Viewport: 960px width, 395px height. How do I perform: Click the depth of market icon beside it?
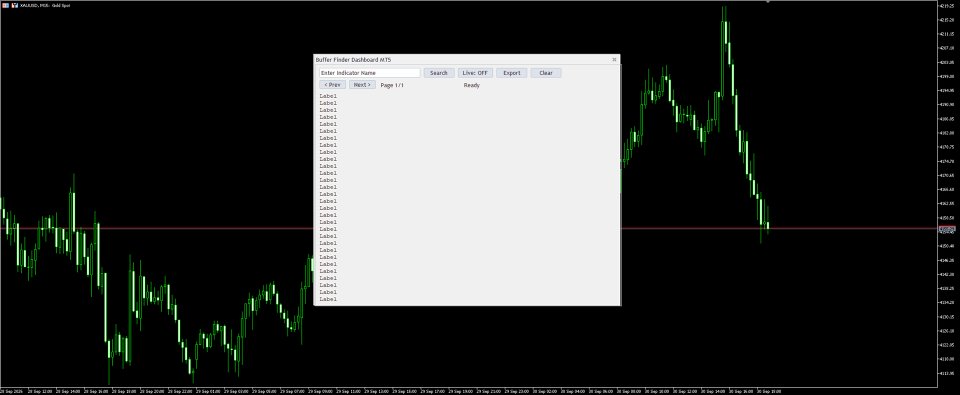coord(14,5)
